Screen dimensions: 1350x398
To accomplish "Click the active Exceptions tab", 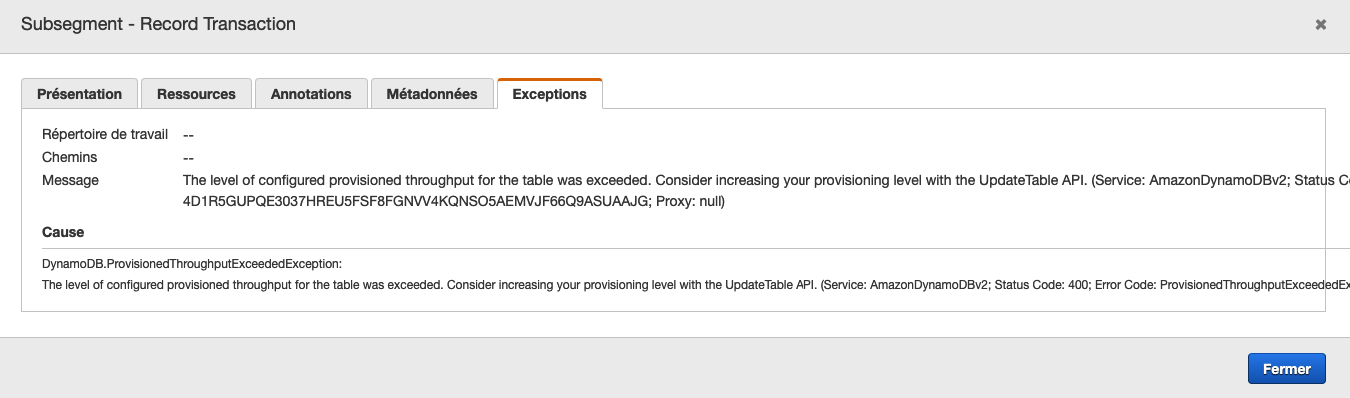I will coord(549,93).
